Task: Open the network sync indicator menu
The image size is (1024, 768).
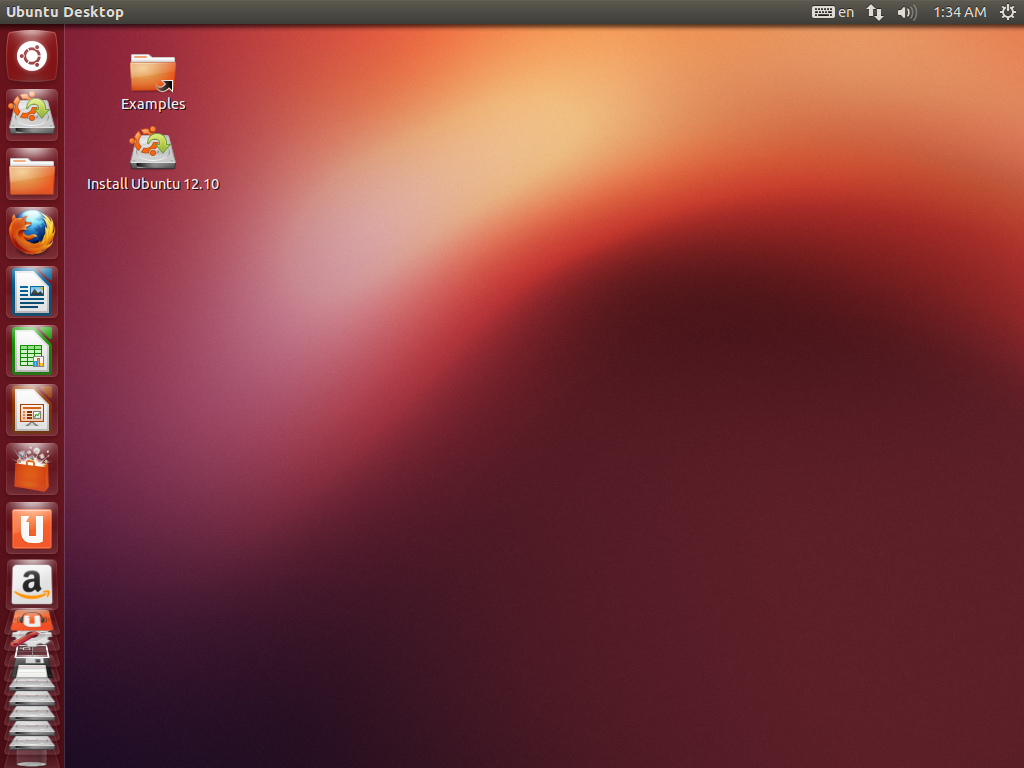Action: click(x=873, y=12)
